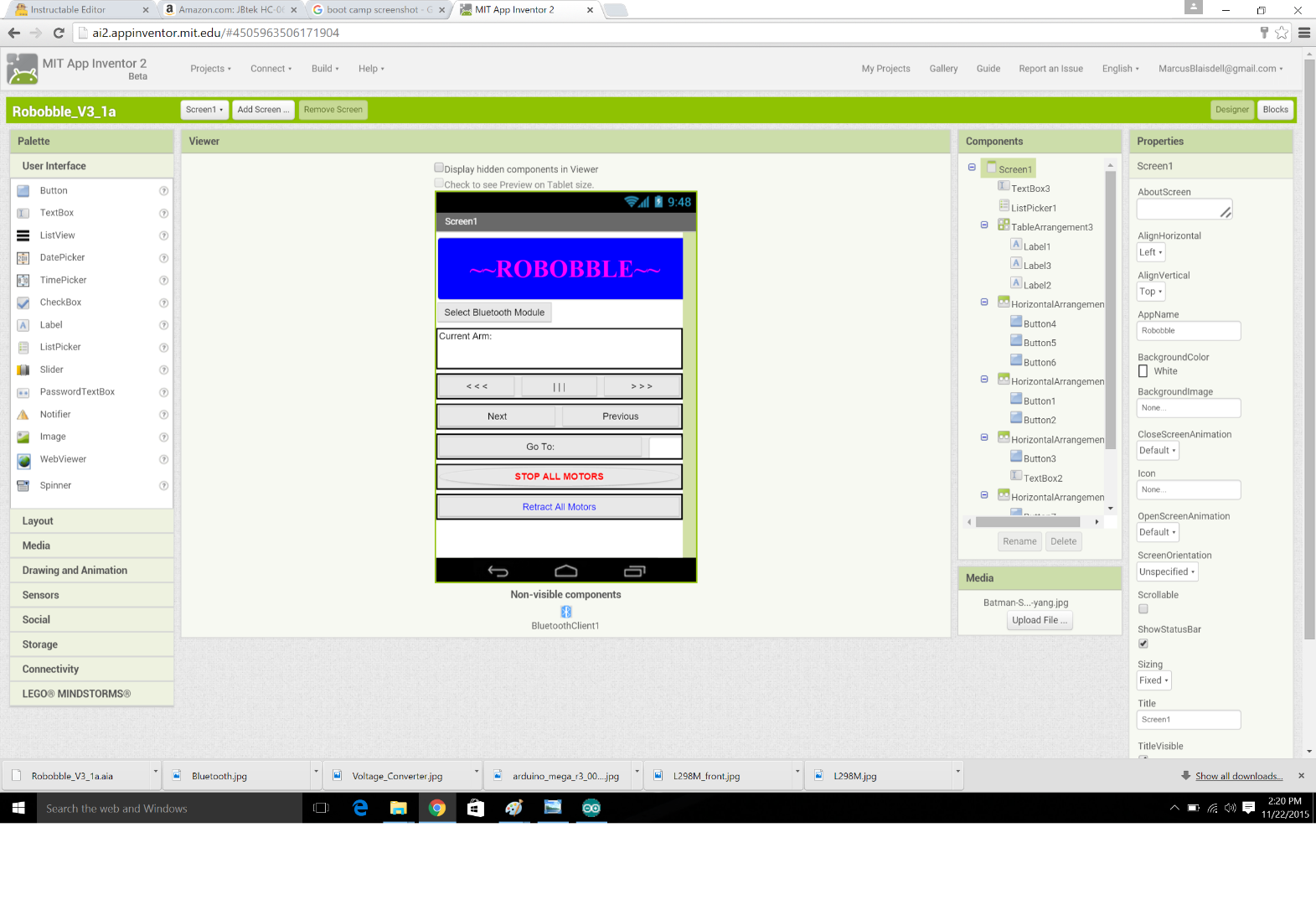Click the STOP ALL MOTORS button
Image resolution: width=1316 pixels, height=905 pixels.
point(559,477)
